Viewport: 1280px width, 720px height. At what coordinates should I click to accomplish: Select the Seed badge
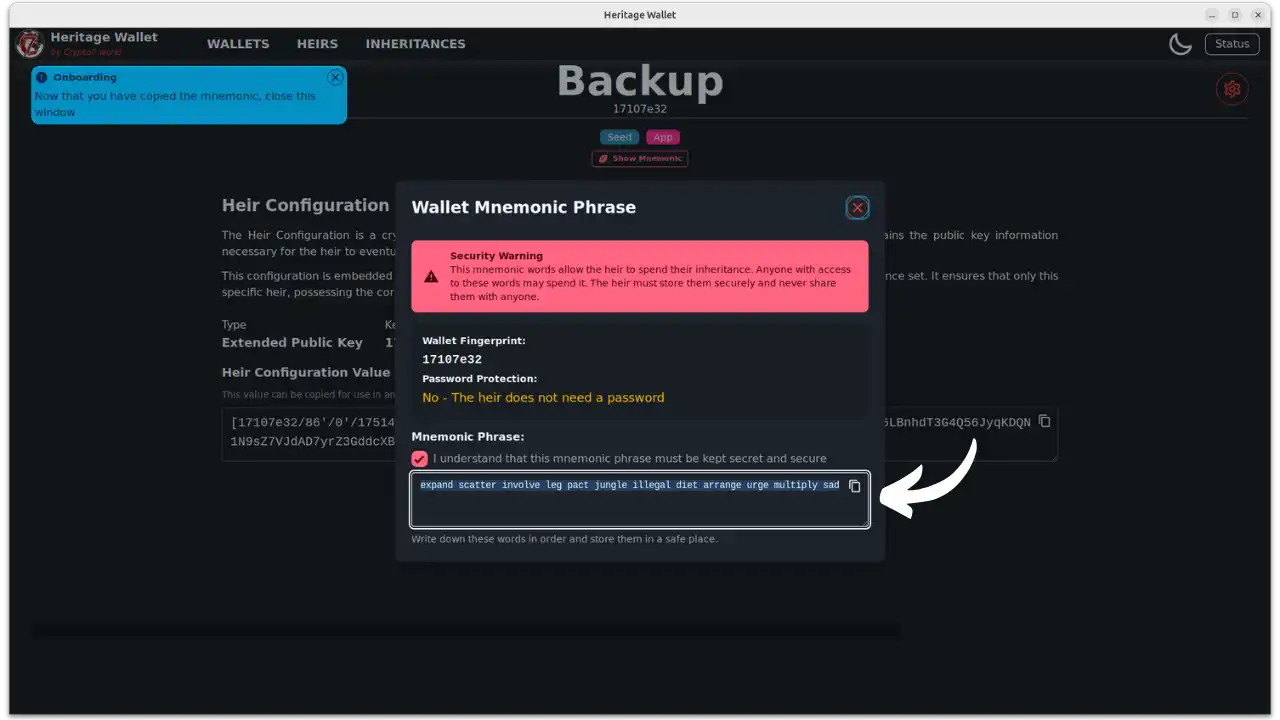pyautogui.click(x=619, y=137)
